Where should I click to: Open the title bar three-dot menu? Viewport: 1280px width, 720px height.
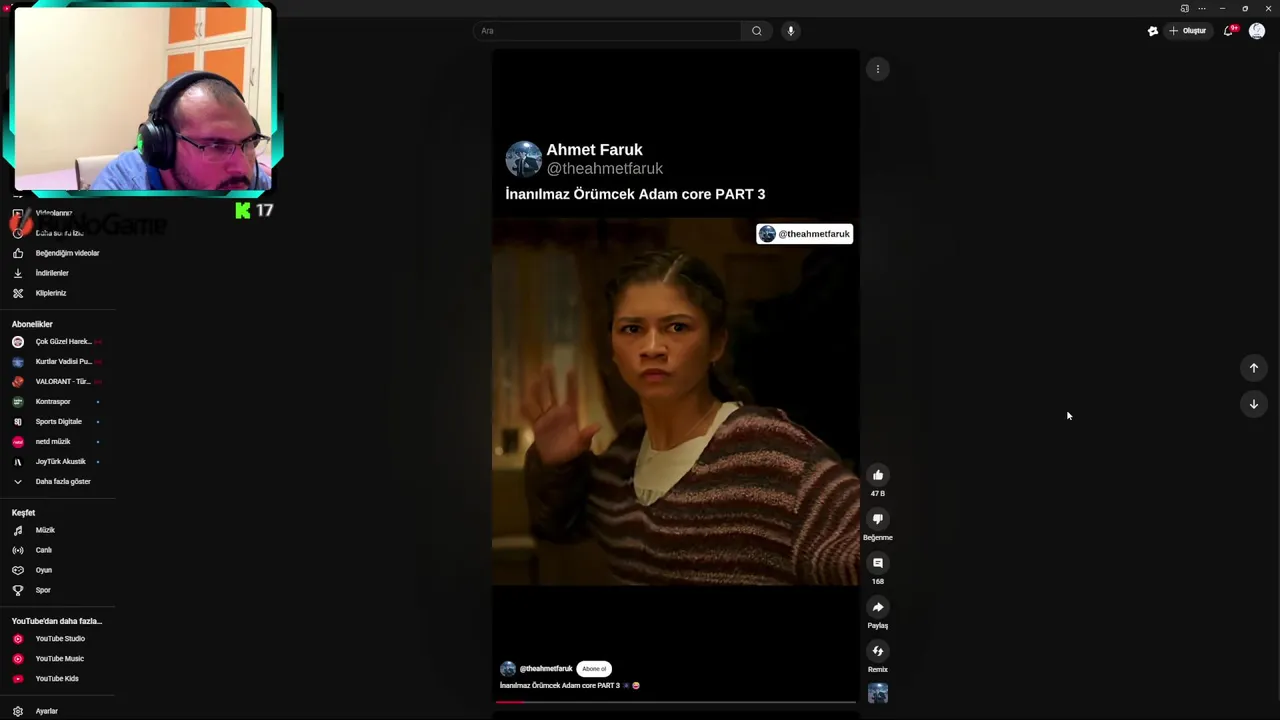(x=1202, y=8)
